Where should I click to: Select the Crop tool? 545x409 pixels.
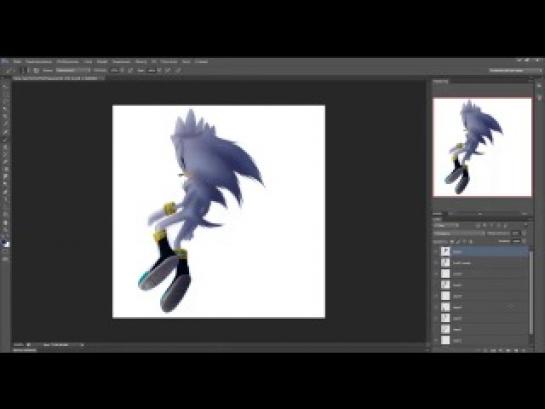coord(5,116)
